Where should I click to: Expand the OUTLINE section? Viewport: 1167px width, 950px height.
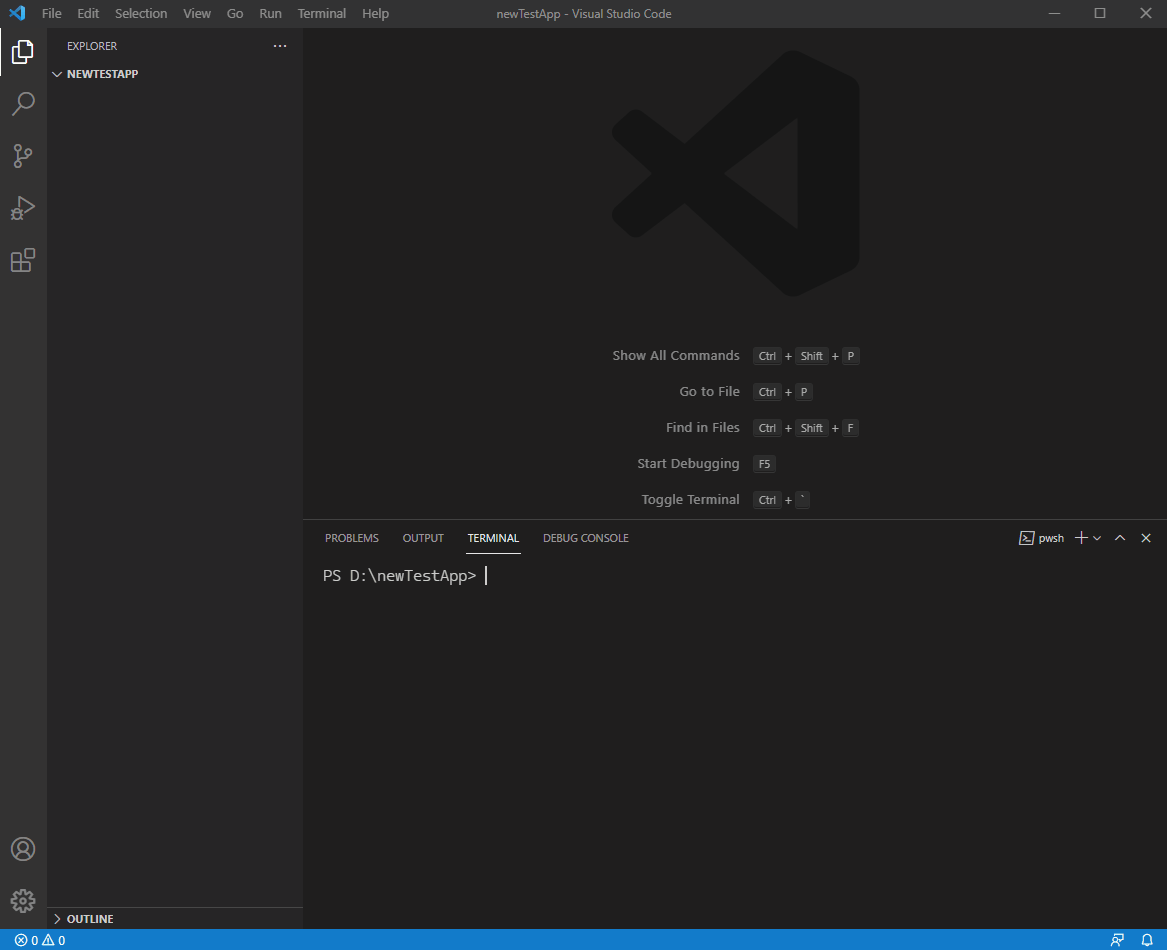(57, 919)
